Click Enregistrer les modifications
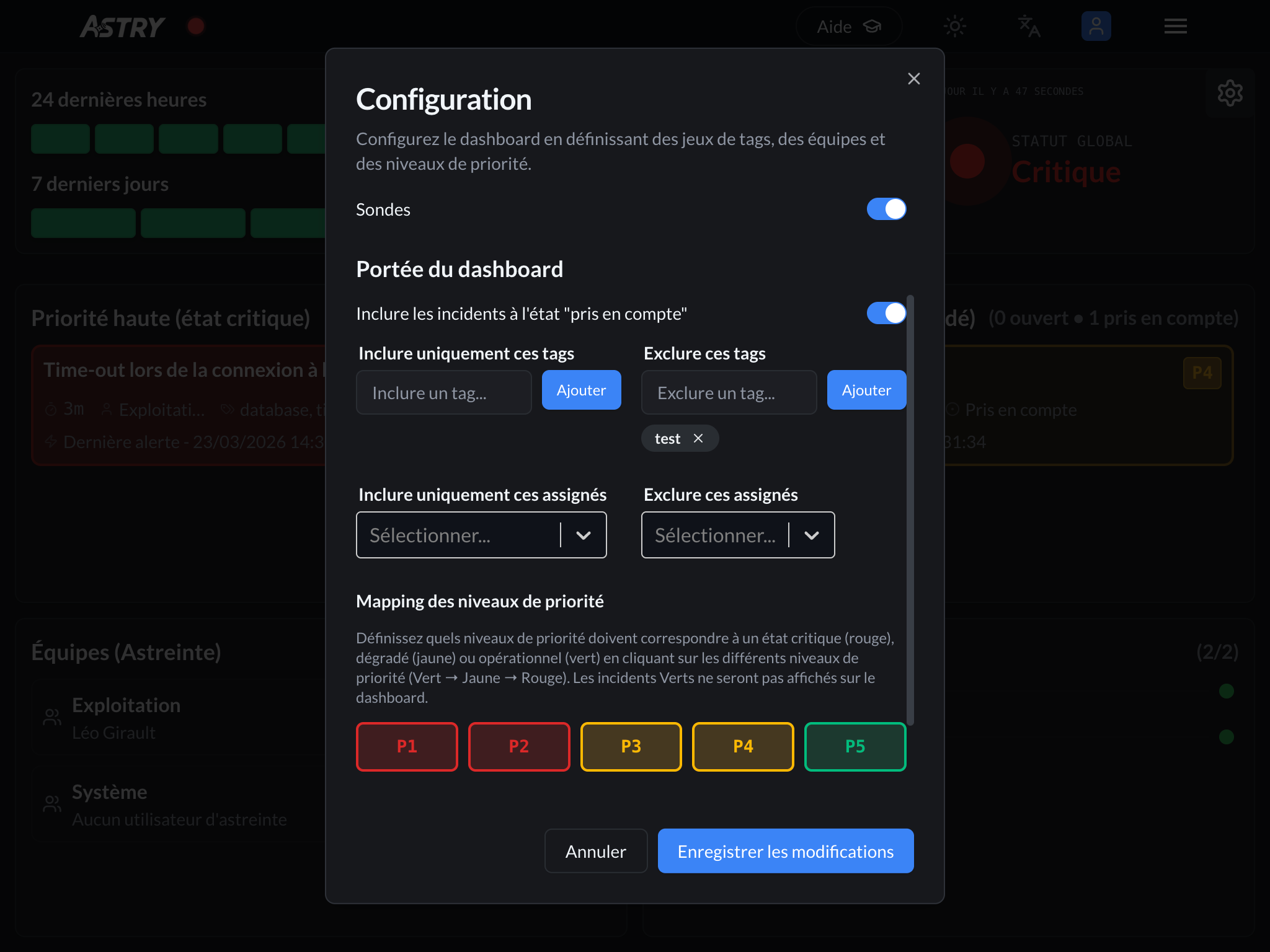Viewport: 1270px width, 952px height. click(786, 851)
